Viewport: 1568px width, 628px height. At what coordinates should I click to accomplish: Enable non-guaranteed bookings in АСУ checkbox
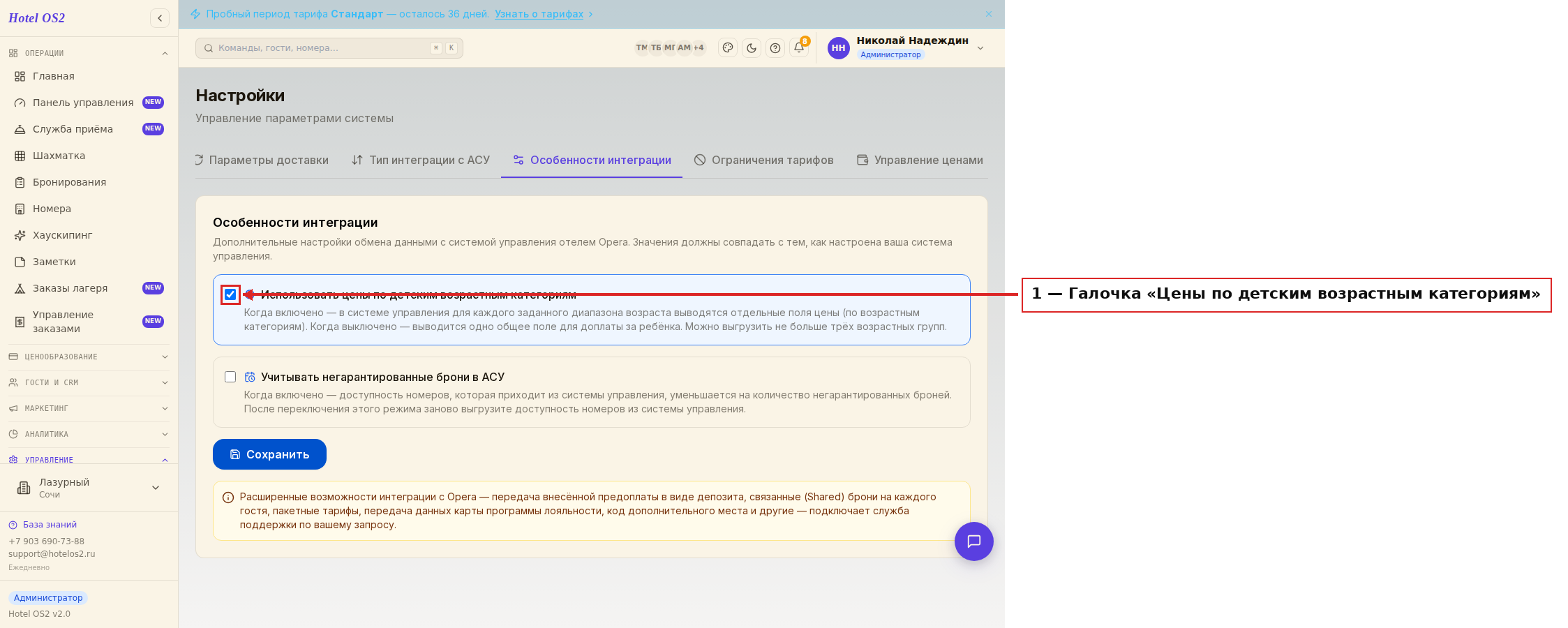[230, 377]
